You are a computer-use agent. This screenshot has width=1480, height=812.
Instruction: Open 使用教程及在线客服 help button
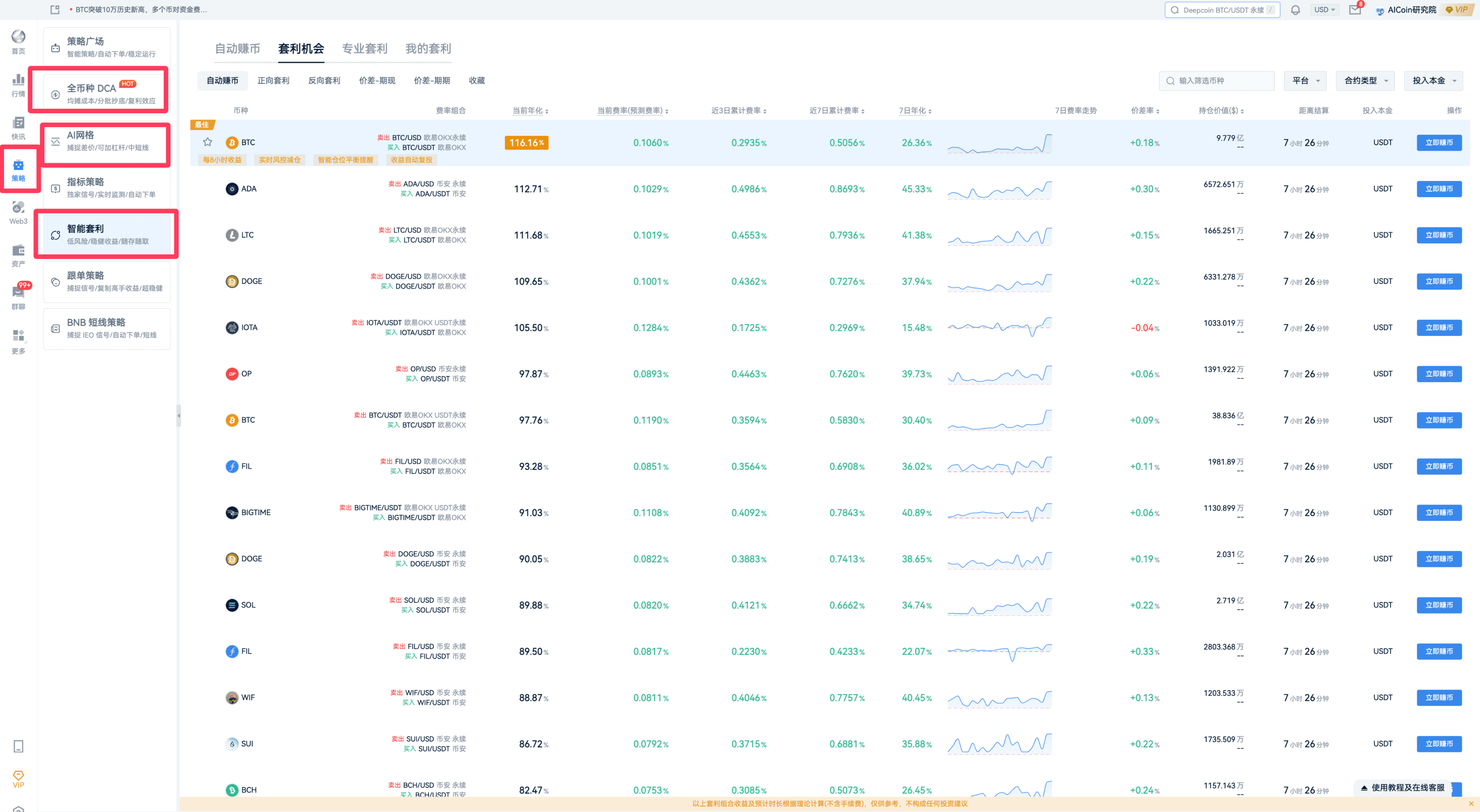[1402, 787]
